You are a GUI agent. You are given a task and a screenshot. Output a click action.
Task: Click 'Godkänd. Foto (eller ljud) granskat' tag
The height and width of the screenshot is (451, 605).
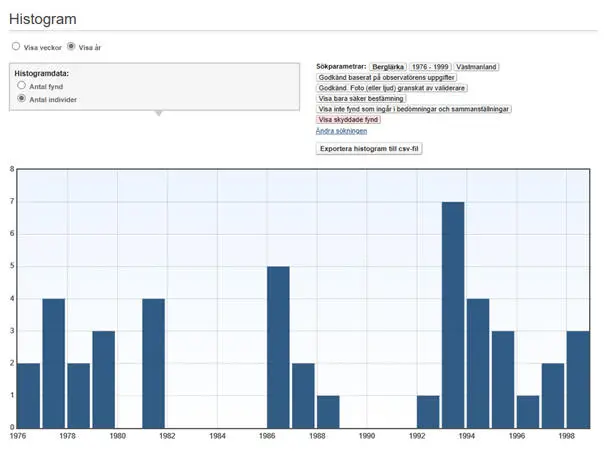tap(390, 88)
